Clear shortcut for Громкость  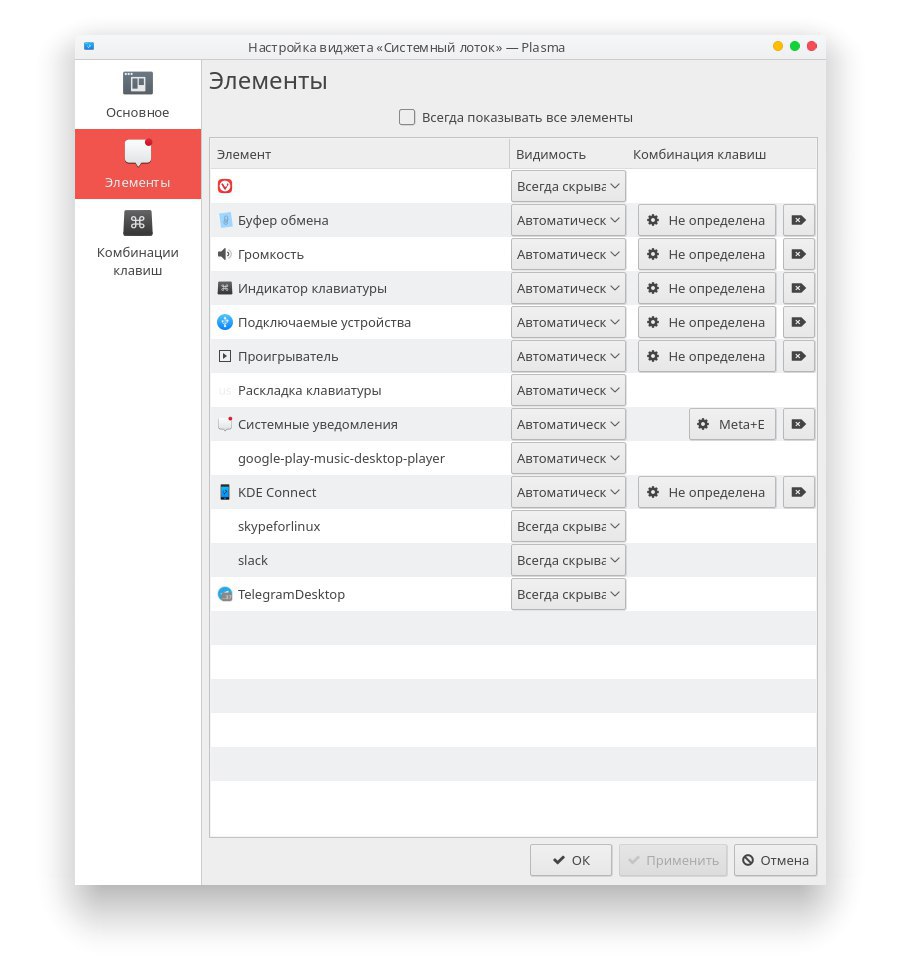pyautogui.click(x=798, y=254)
